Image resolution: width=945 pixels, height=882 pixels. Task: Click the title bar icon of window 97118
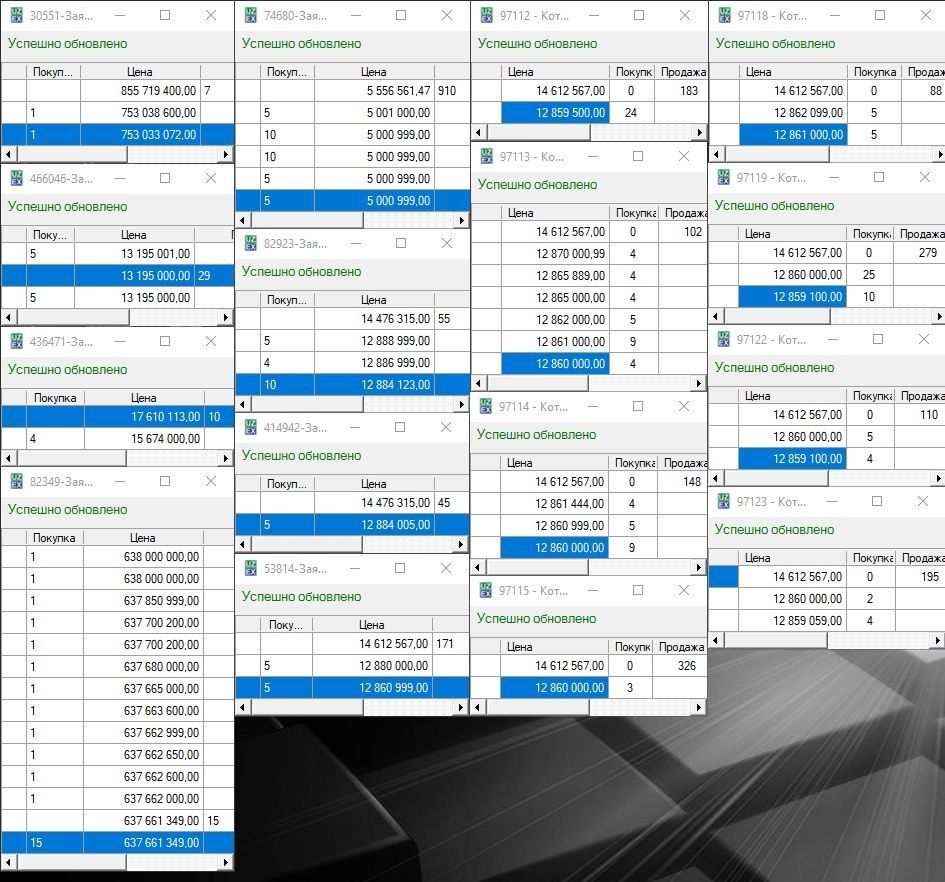[723, 15]
